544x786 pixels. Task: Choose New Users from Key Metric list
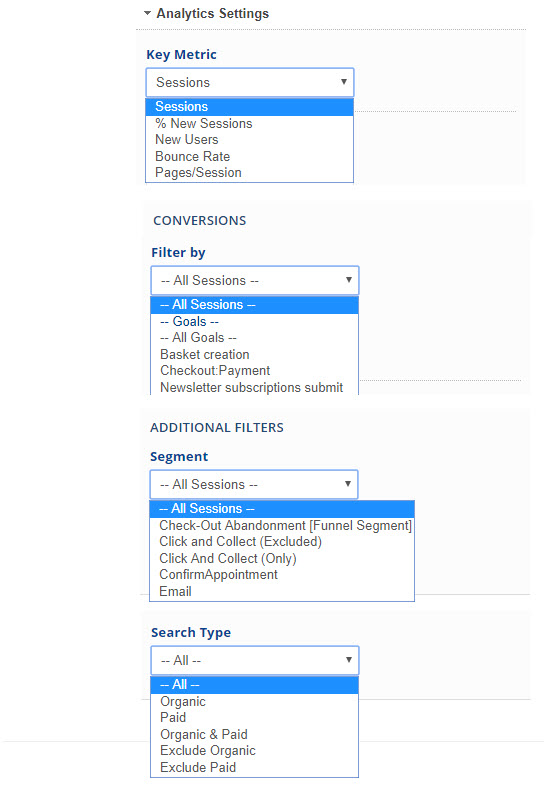coord(249,139)
